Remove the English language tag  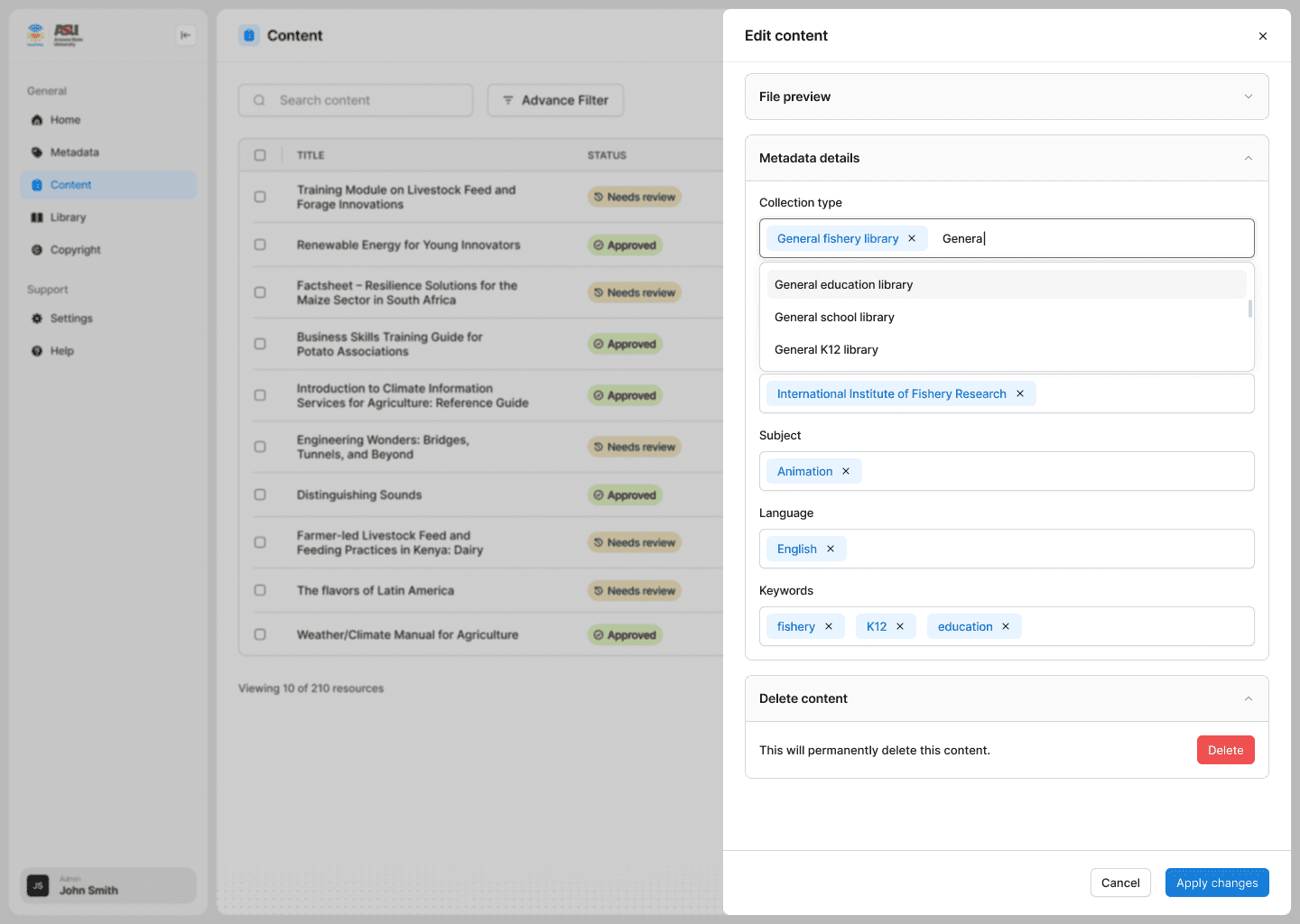tap(831, 550)
